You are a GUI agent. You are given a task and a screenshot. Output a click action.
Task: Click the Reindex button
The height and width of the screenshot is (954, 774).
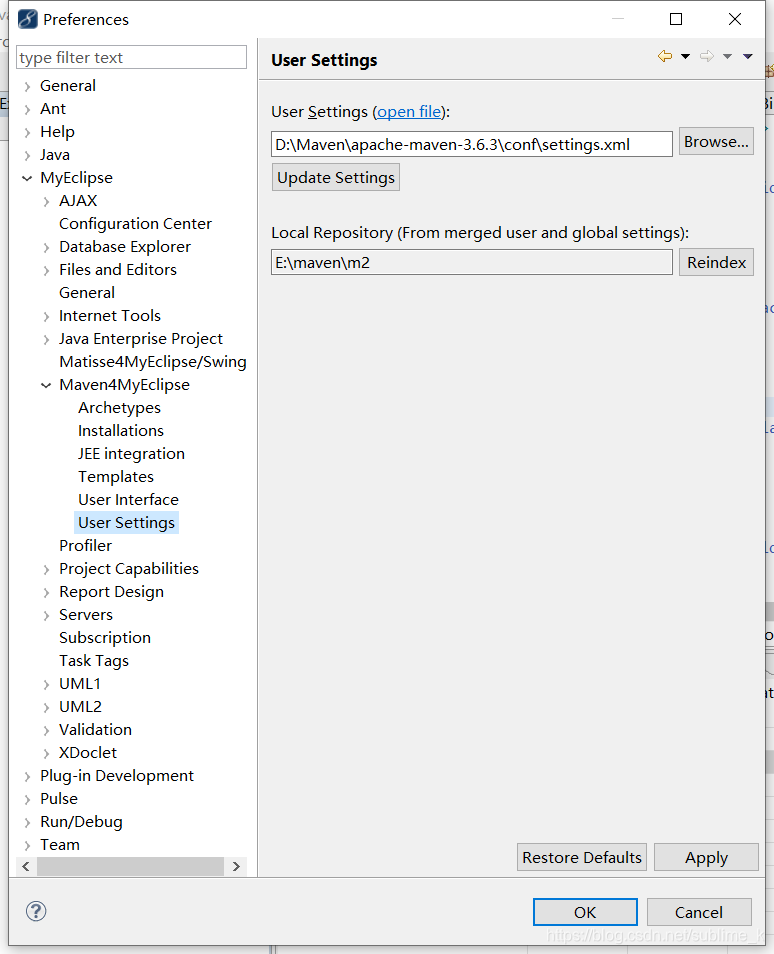716,262
